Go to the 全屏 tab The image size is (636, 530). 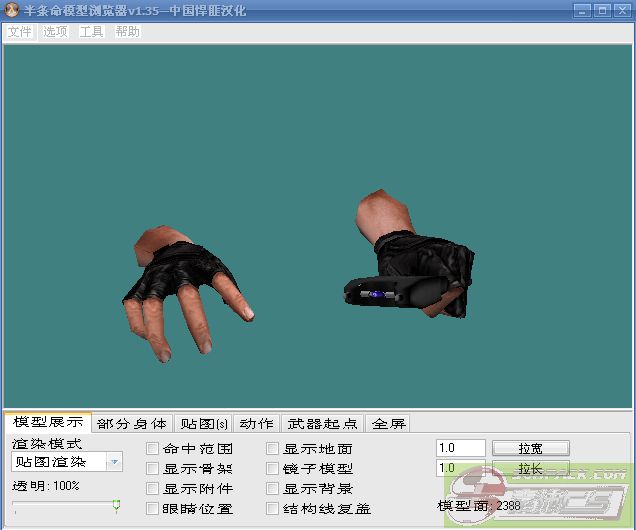(x=389, y=424)
